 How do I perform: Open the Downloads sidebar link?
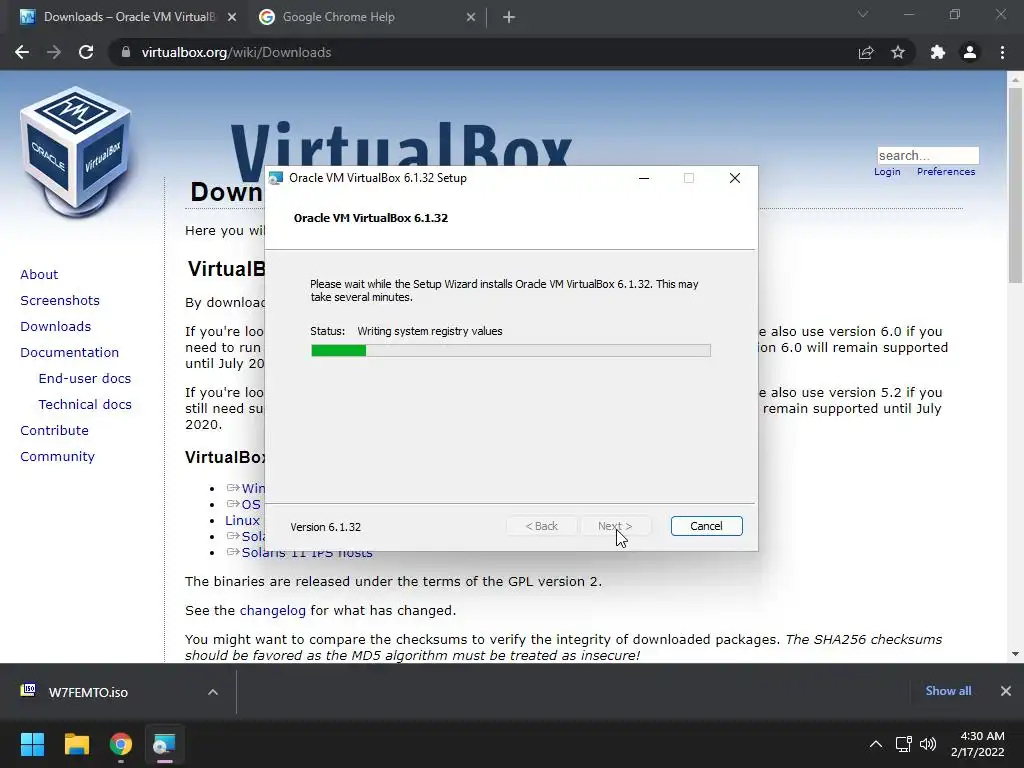coord(56,327)
